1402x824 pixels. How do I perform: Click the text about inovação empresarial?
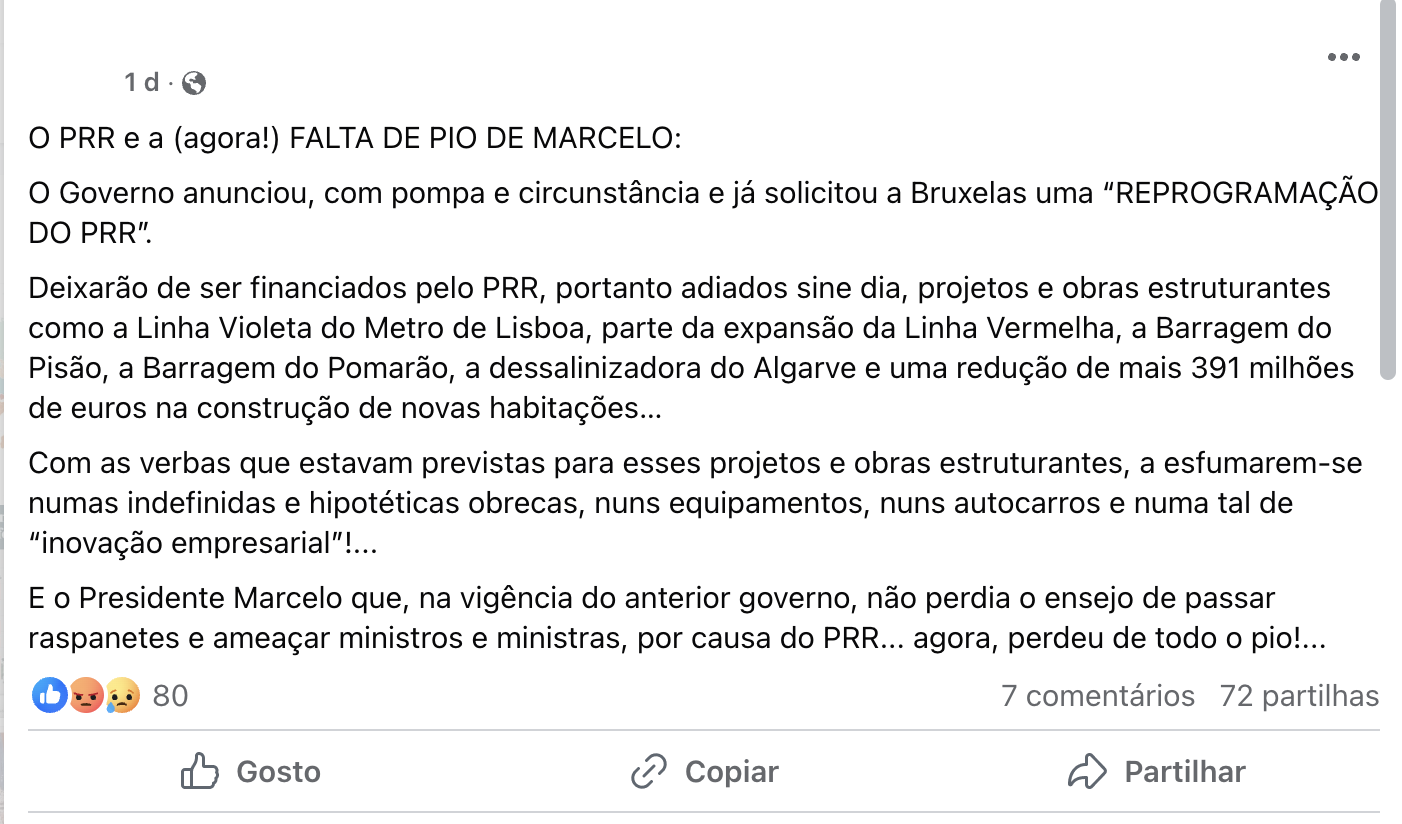pyautogui.click(x=201, y=545)
